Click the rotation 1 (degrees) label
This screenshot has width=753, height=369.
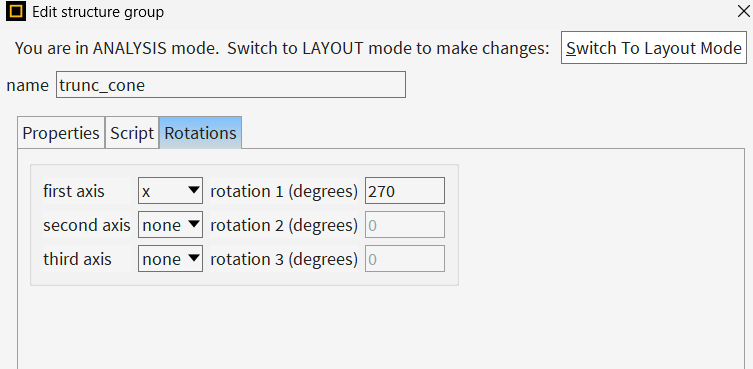[x=284, y=191]
